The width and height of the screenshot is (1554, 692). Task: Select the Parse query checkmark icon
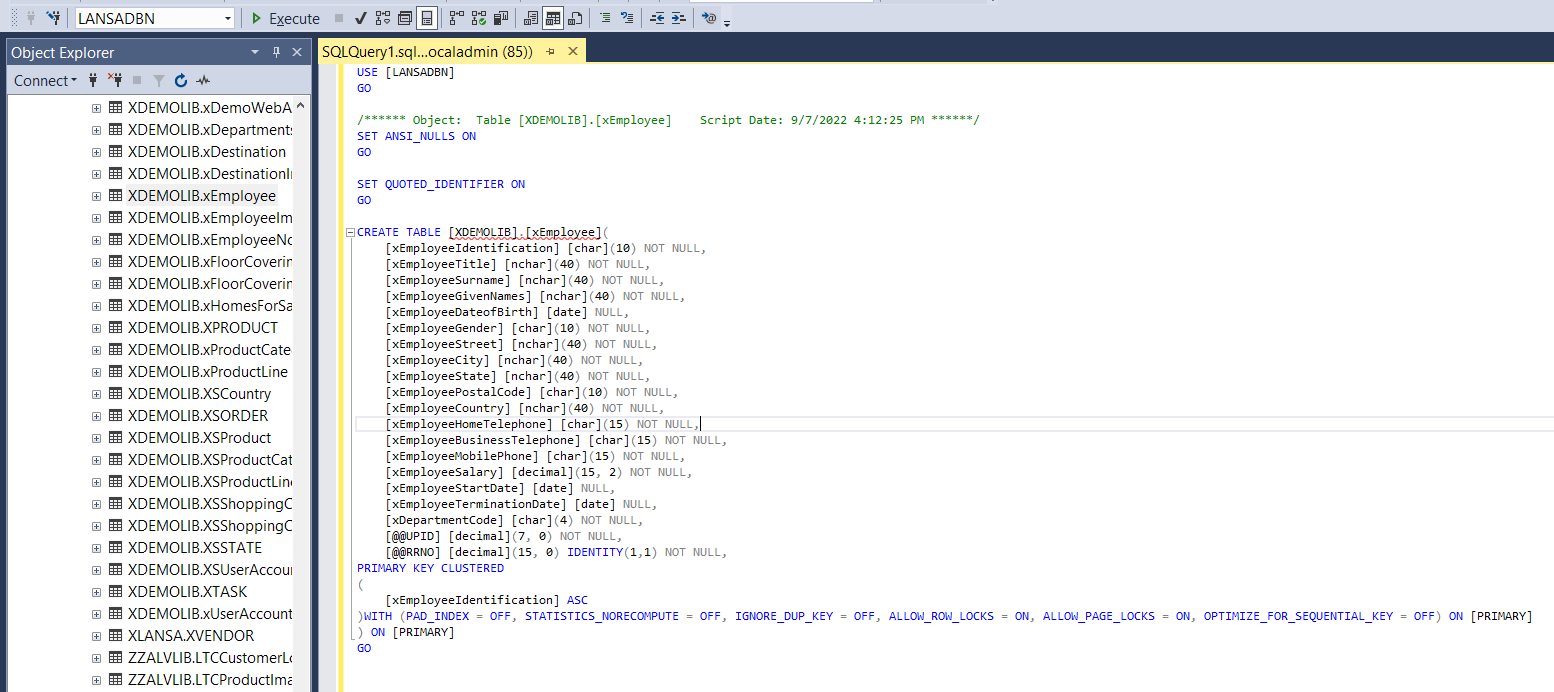click(x=360, y=17)
